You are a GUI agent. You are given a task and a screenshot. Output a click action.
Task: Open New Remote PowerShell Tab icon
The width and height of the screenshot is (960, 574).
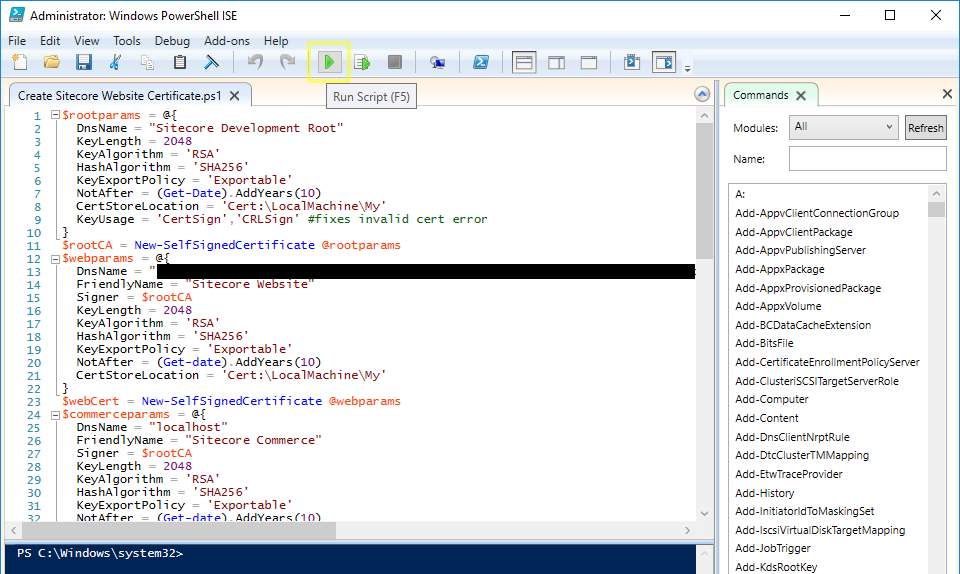[x=437, y=62]
